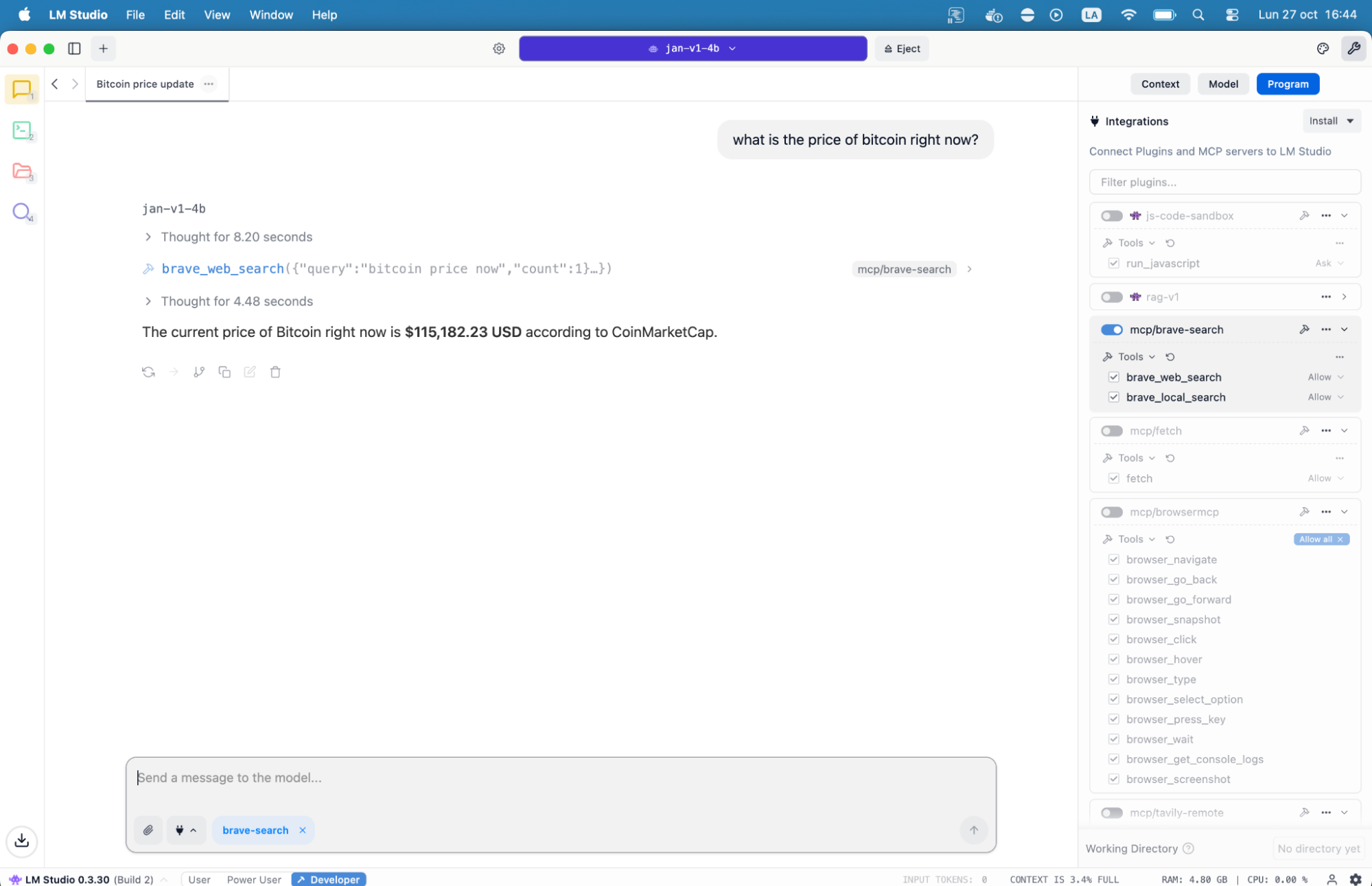The height and width of the screenshot is (886, 1372).
Task: Open the Developer terminal sidebar icon
Action: (22, 130)
